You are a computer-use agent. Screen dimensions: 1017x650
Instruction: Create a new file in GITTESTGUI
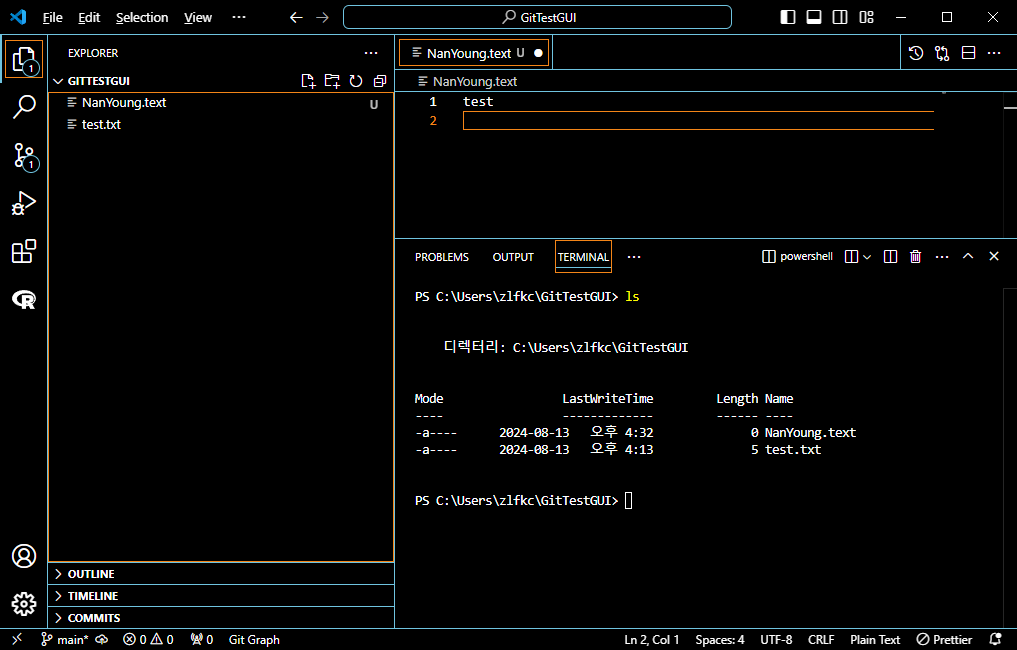(308, 81)
